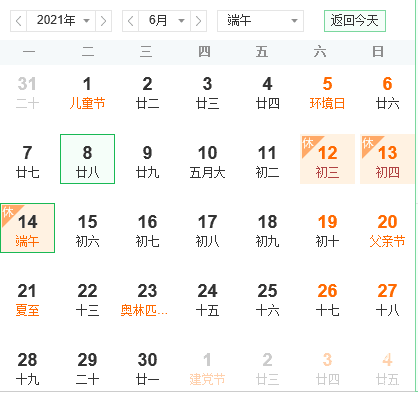Go to previous year arrow

point(19,21)
